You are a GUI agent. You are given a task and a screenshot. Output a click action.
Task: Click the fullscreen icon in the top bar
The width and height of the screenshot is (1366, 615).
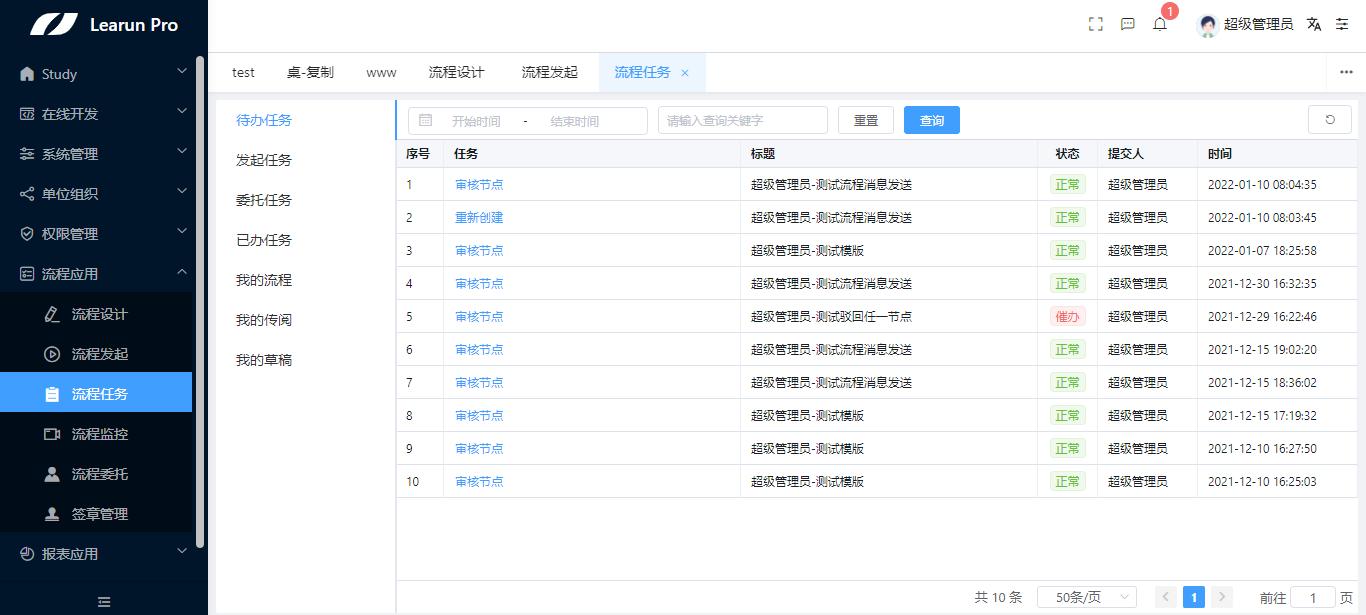1095,24
